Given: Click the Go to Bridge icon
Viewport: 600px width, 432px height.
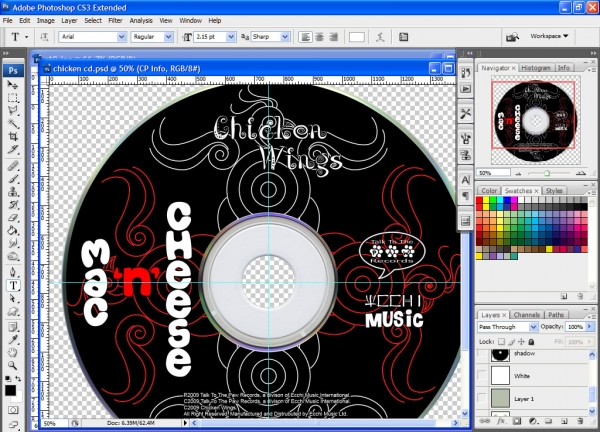Looking at the screenshot, I should pos(512,37).
